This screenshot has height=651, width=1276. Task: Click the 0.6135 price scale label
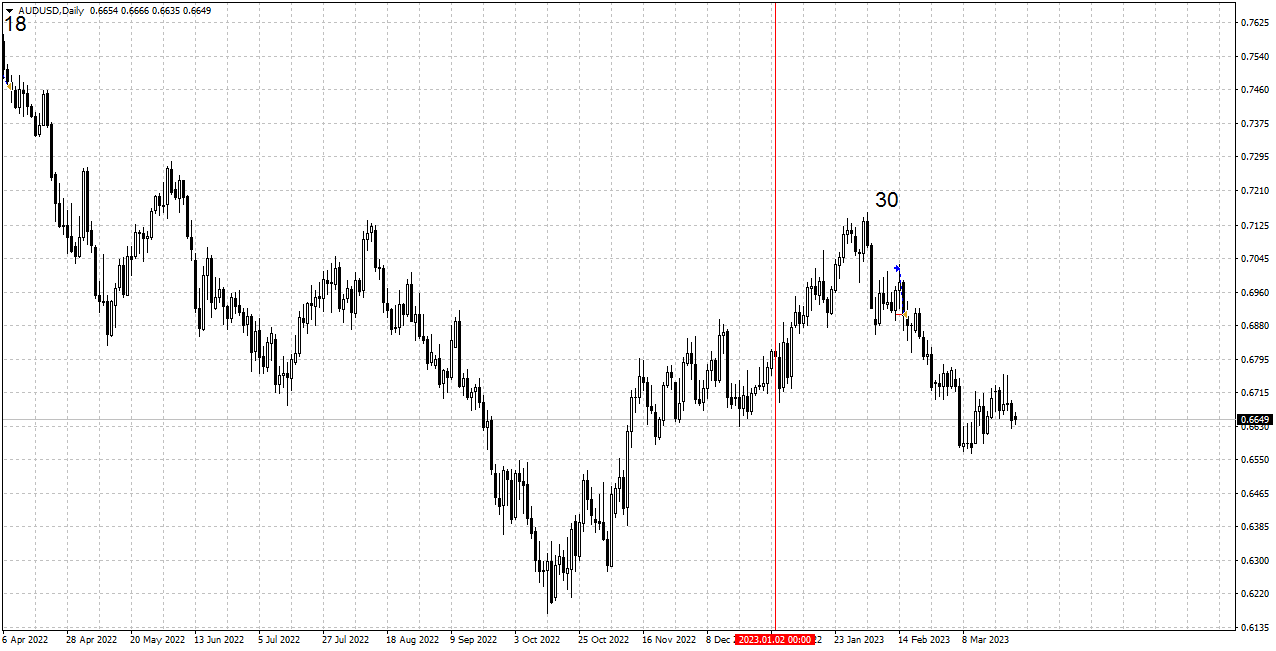coord(1254,628)
